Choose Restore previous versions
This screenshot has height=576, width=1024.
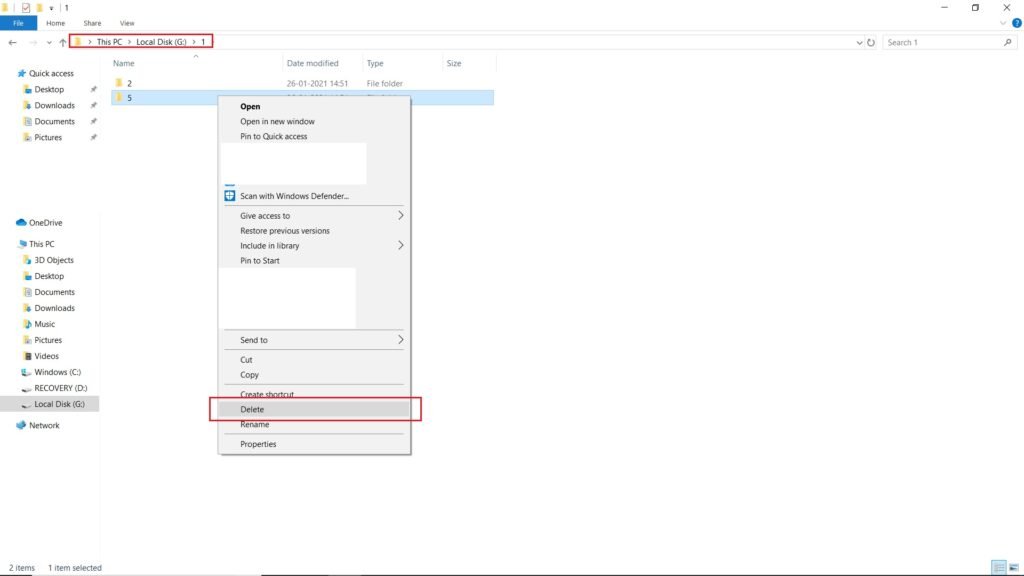[285, 231]
